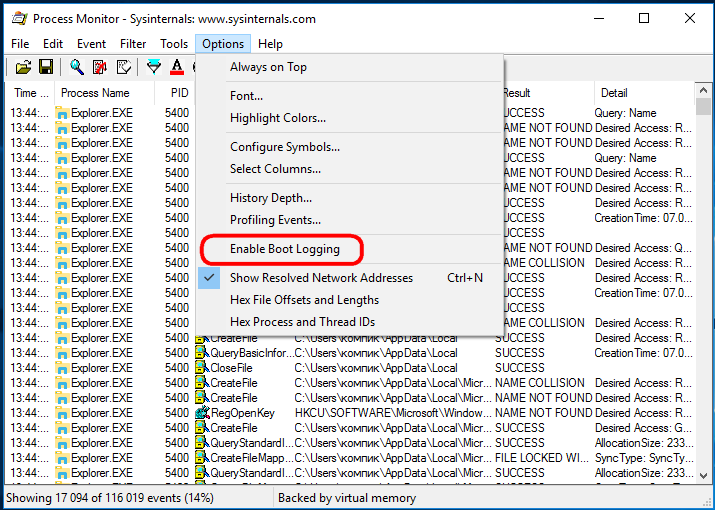
Task: Select the HKCU\SOFTWARE\Microsoft\Window... path cell
Action: [393, 413]
